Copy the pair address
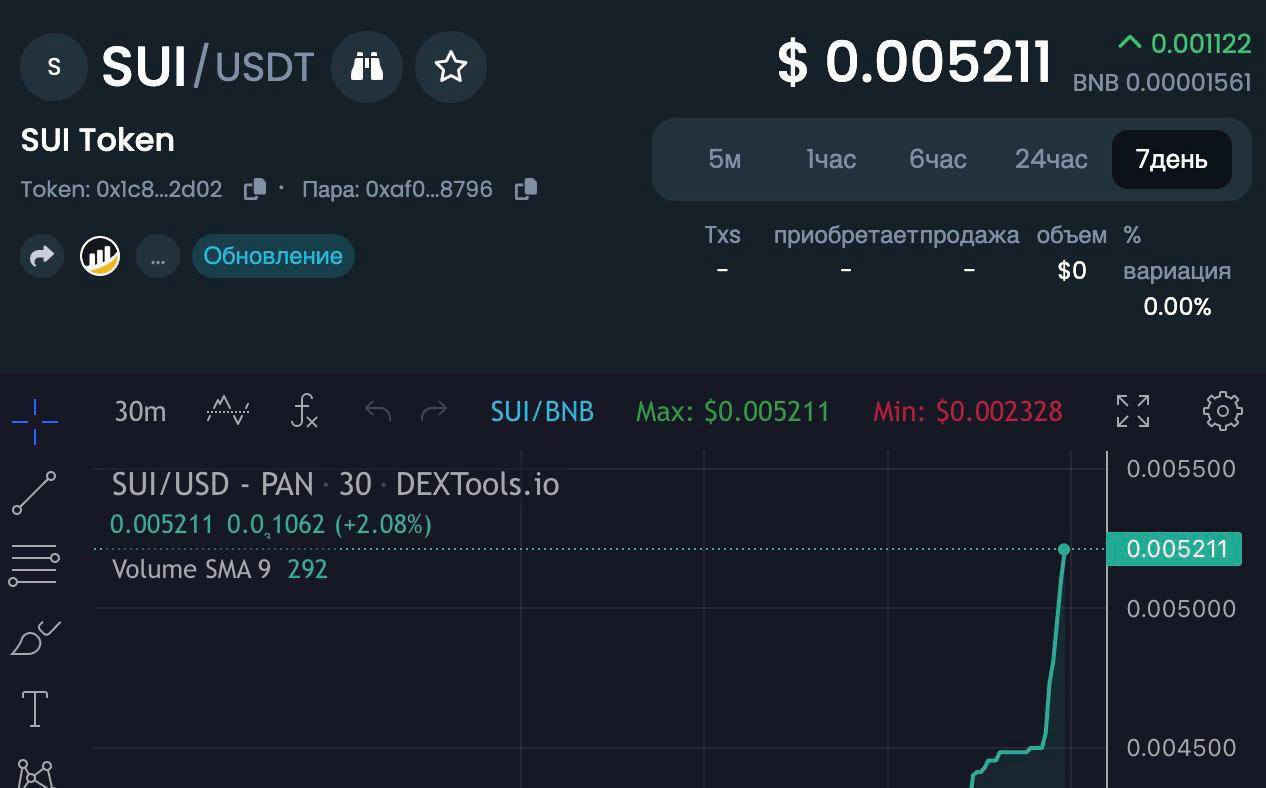Viewport: 1266px width, 788px height. tap(526, 189)
